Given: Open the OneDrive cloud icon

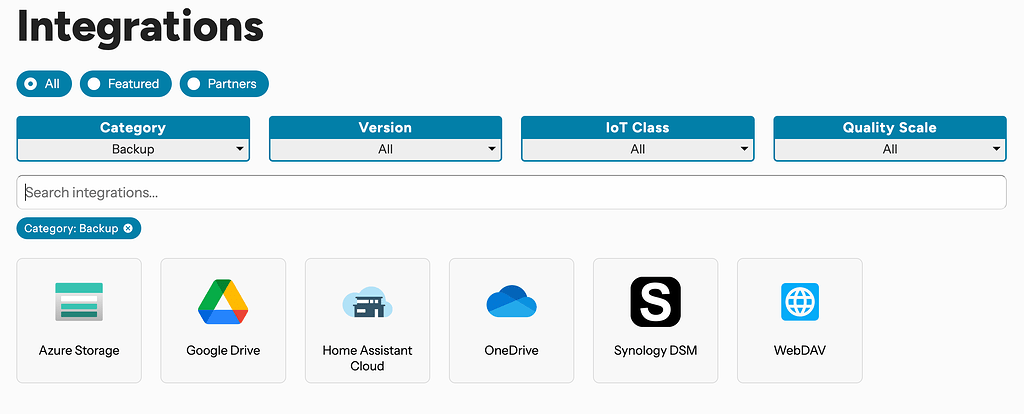Looking at the screenshot, I should point(511,301).
